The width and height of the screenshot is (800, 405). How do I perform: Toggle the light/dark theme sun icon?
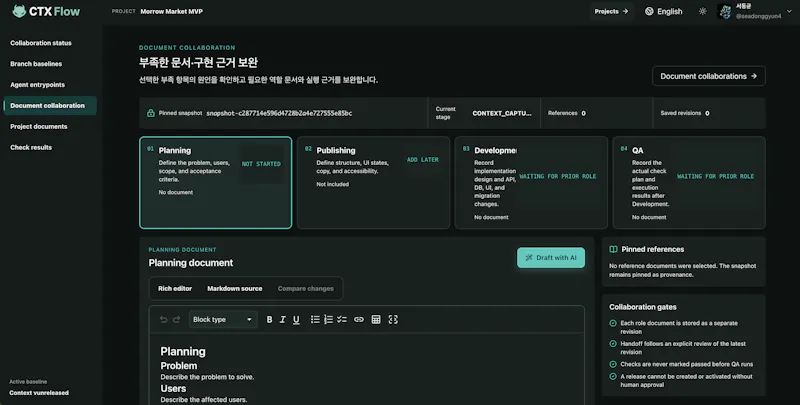(703, 11)
